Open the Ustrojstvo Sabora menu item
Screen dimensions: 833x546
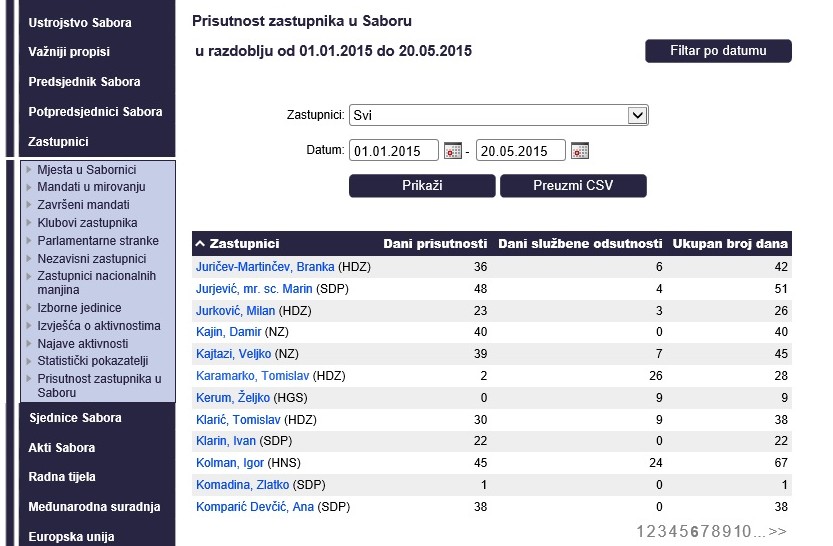tap(80, 23)
